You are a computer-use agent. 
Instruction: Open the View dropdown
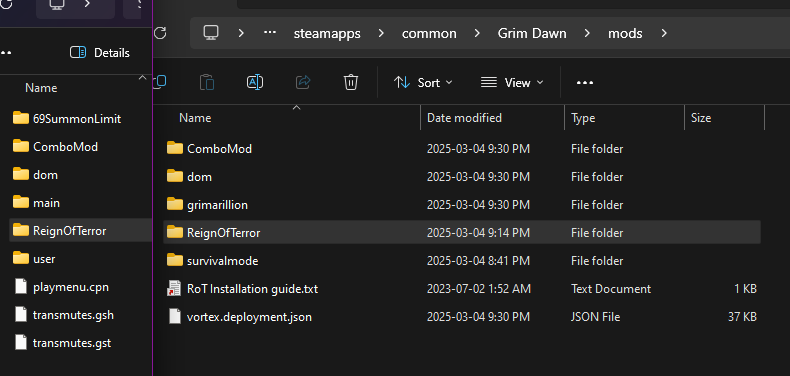[x=512, y=83]
